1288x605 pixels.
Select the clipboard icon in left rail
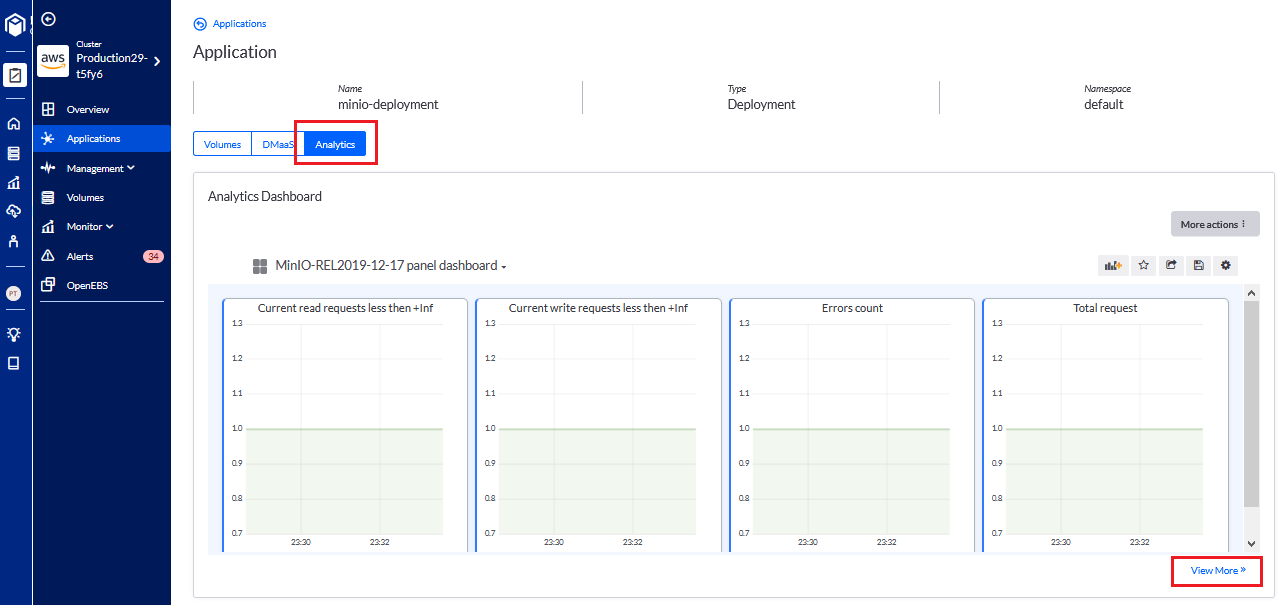pos(15,75)
